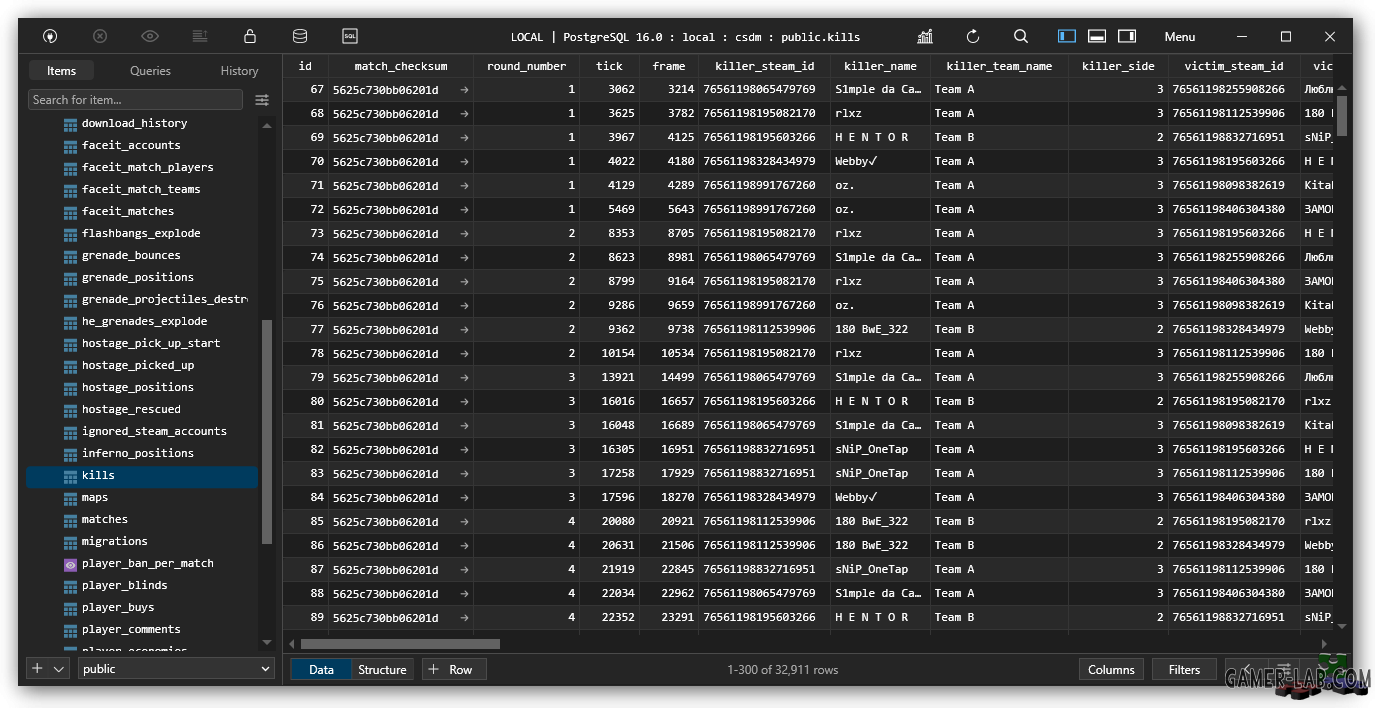Open the Menu in title bar
The height and width of the screenshot is (708, 1375).
(x=1180, y=37)
